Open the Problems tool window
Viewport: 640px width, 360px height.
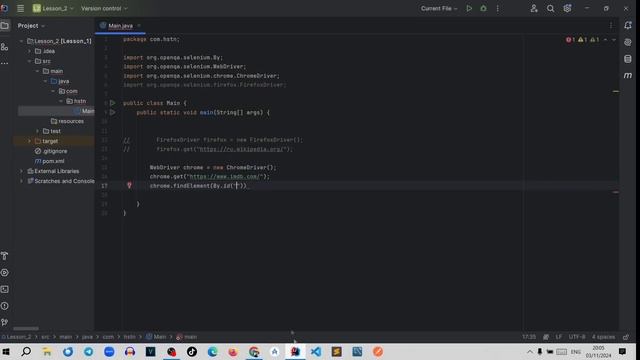pos(4,306)
